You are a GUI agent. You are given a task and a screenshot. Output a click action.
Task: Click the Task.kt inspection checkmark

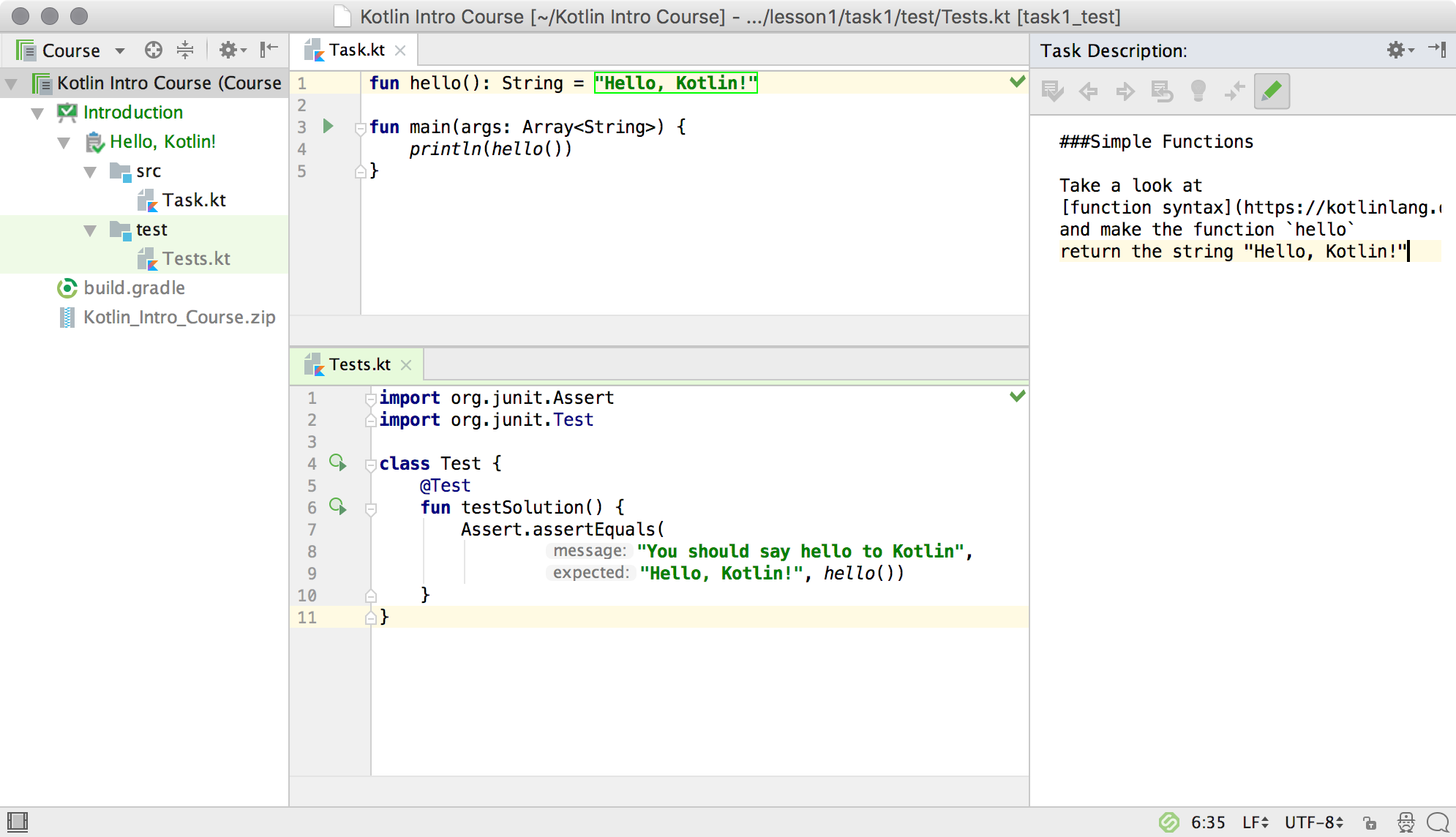(1017, 82)
